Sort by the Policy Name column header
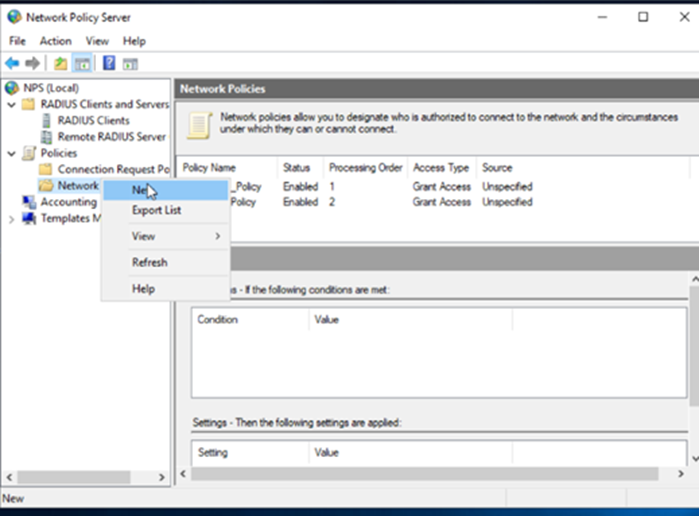The image size is (699, 516). pos(228,168)
